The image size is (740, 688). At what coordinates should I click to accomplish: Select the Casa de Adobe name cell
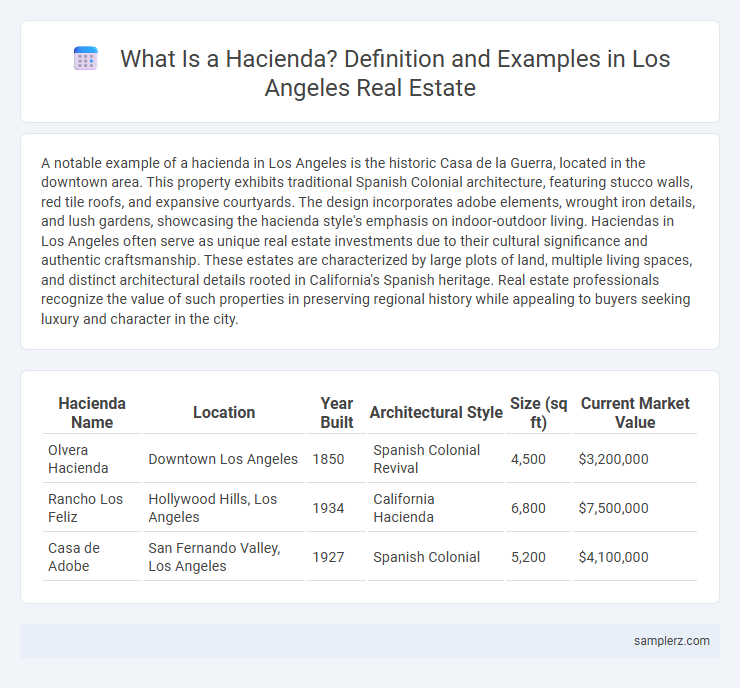point(92,557)
